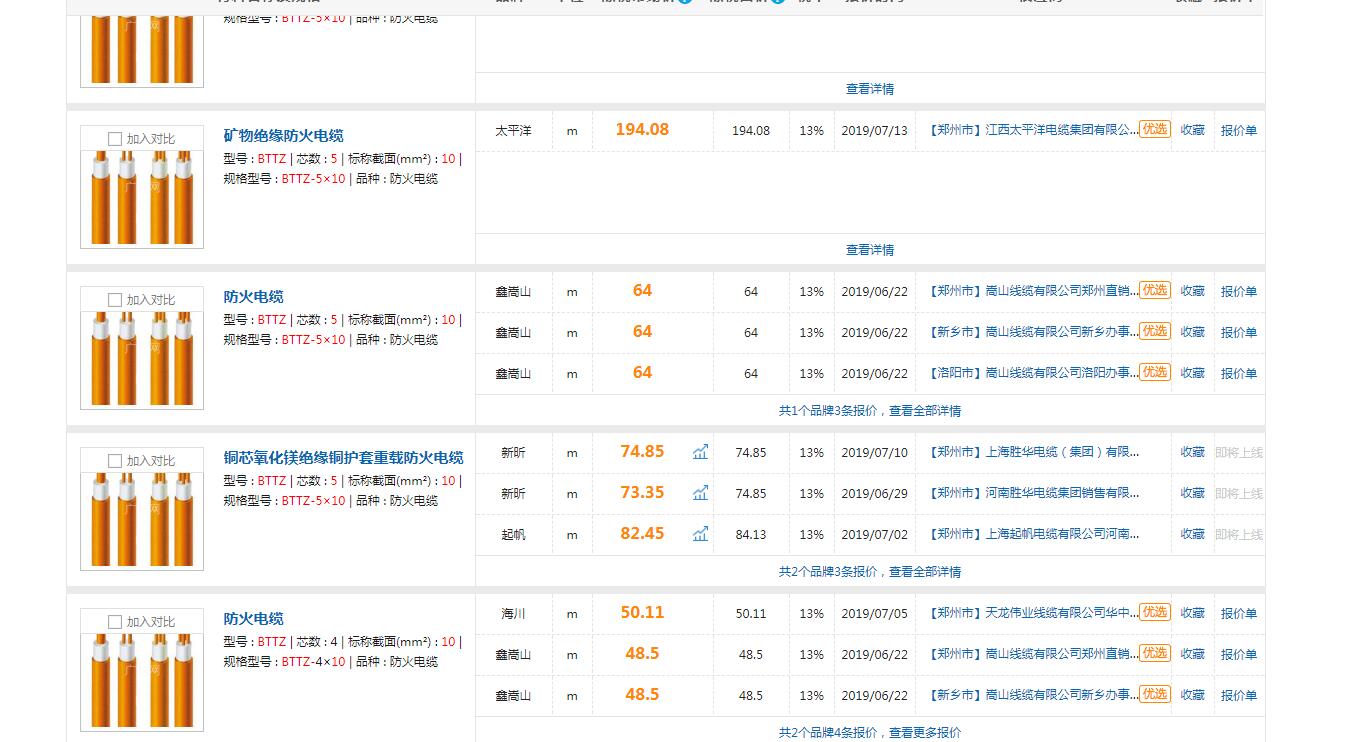Open 共1个品牌3条报价，查看全部详情 link

(870, 411)
